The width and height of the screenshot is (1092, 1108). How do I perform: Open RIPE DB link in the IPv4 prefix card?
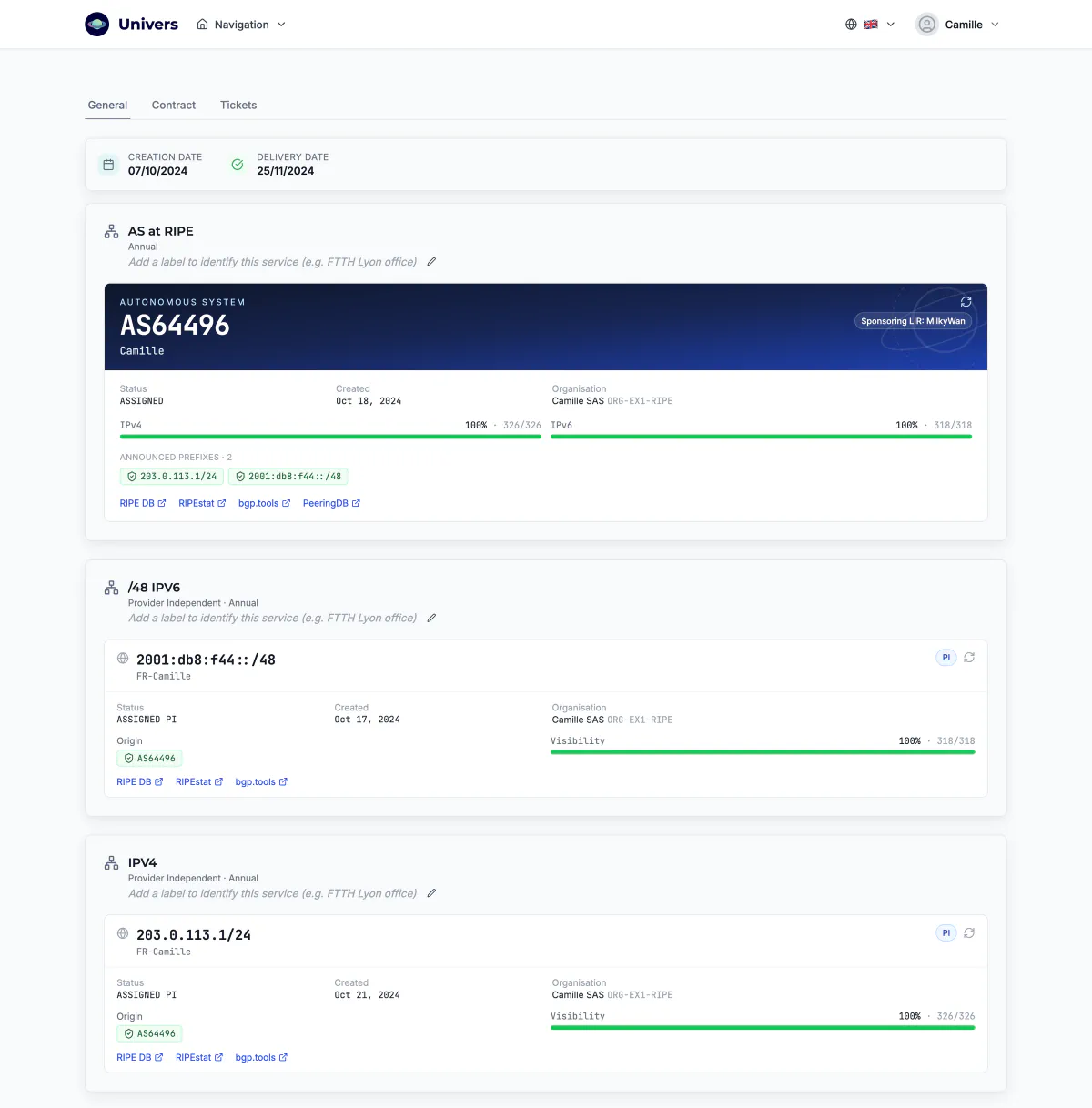(x=140, y=1058)
